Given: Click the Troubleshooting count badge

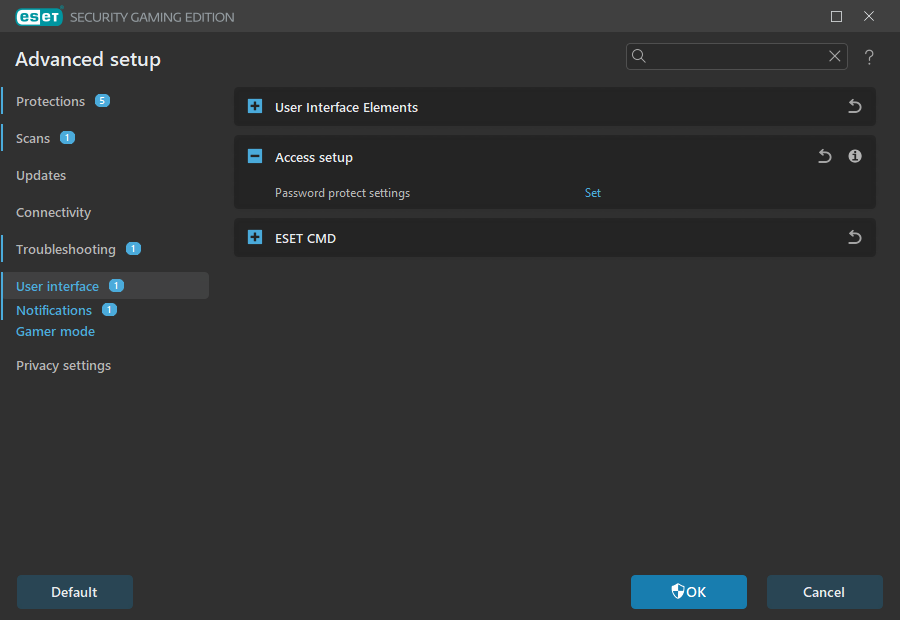Looking at the screenshot, I should pos(133,249).
